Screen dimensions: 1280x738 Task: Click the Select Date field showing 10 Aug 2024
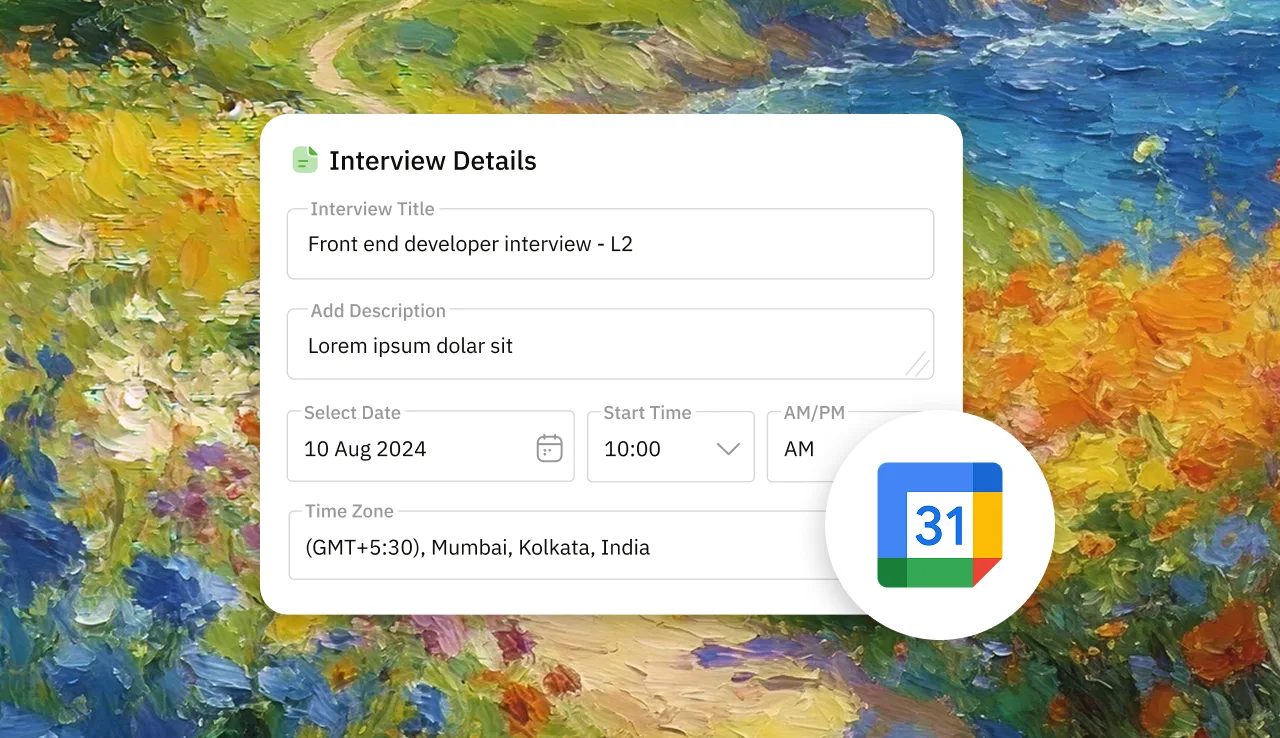tap(431, 446)
